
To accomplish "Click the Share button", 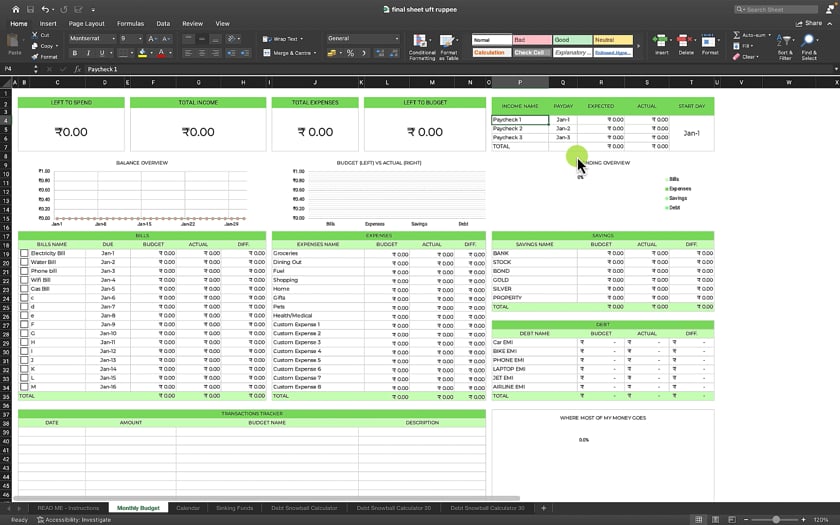I will (x=809, y=23).
